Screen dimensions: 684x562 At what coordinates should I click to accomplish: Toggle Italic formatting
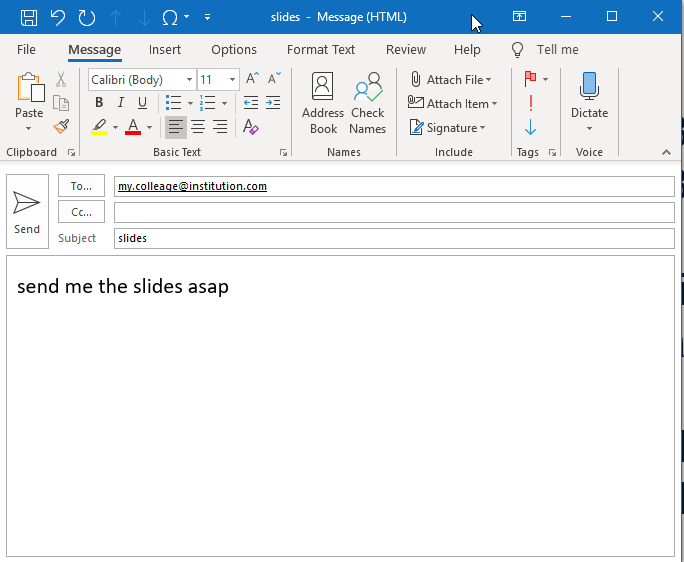(121, 103)
